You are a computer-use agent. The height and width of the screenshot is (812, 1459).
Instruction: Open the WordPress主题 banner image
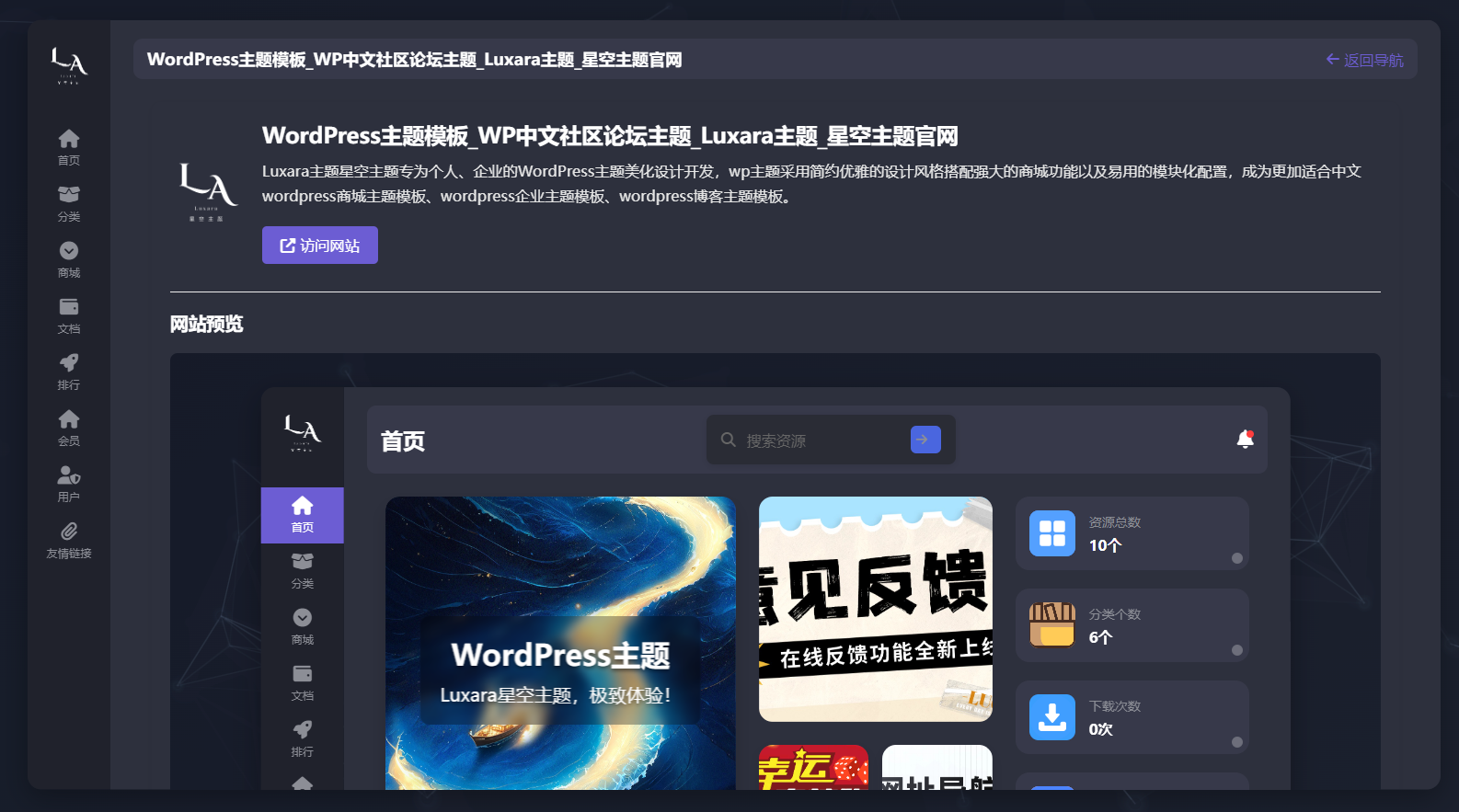560,643
